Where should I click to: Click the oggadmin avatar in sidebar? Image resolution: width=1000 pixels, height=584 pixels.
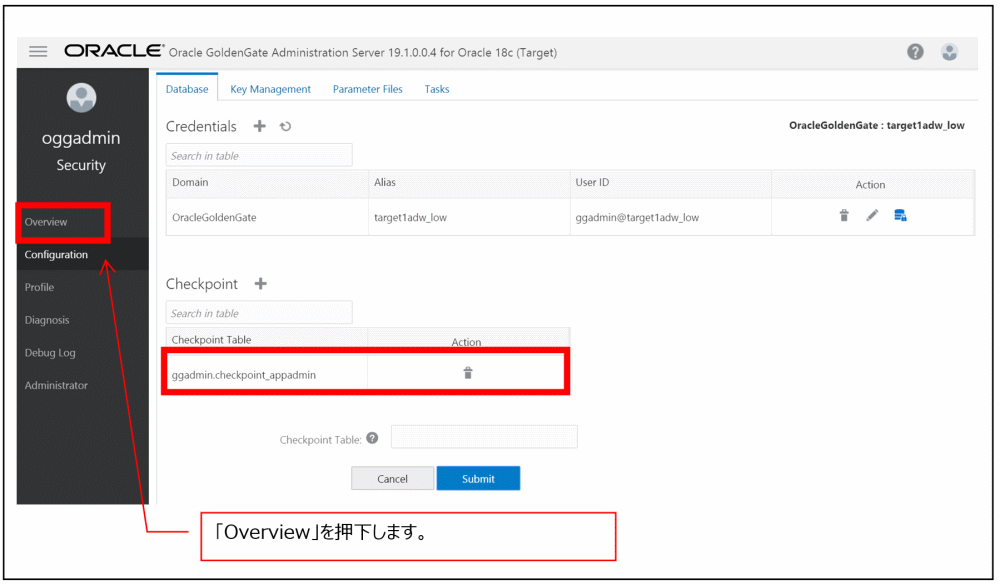(x=81, y=98)
